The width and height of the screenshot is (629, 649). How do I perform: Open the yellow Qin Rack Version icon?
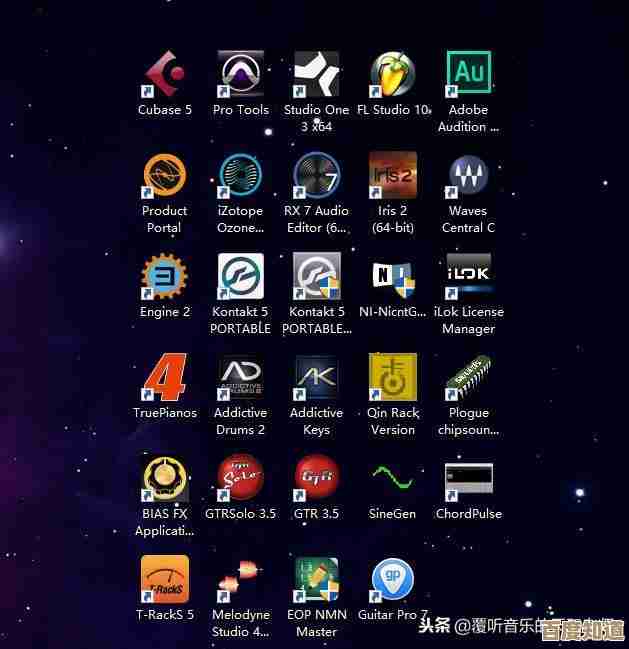(393, 377)
